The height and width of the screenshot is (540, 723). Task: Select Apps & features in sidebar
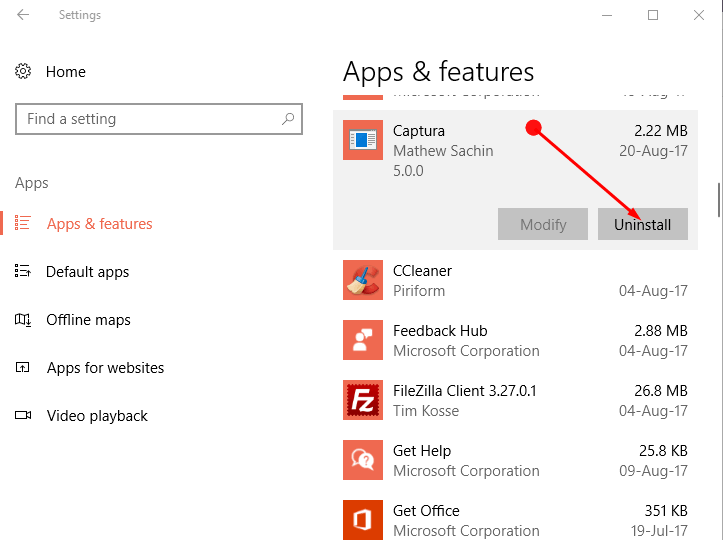[100, 224]
